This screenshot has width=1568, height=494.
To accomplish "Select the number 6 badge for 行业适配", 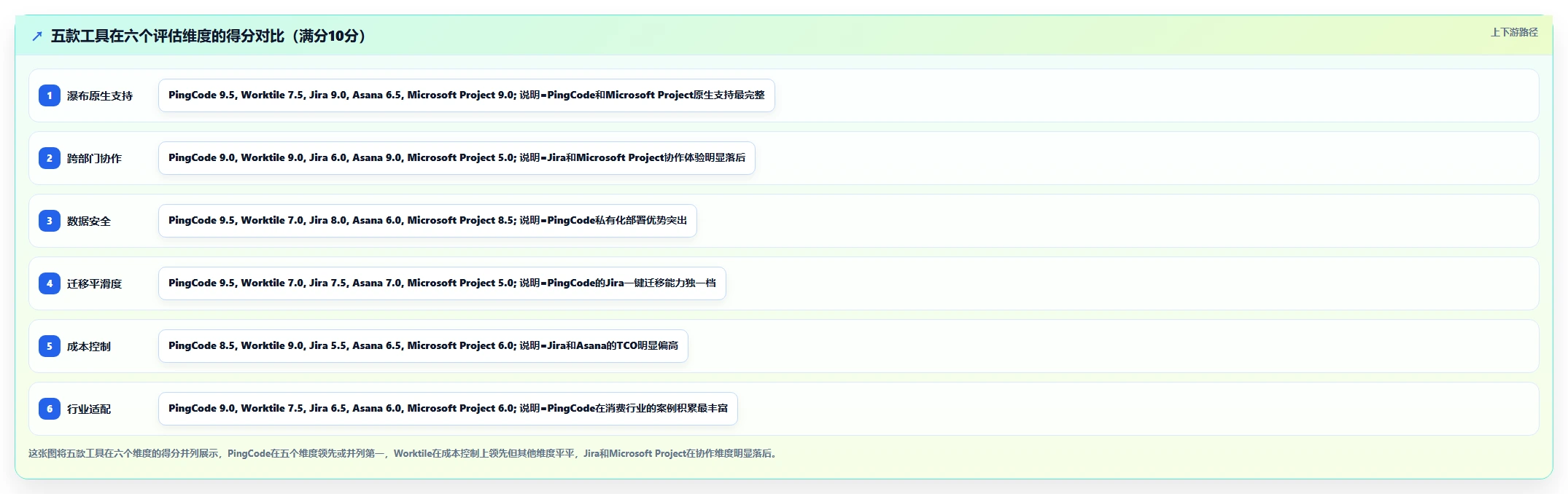I will [x=50, y=409].
